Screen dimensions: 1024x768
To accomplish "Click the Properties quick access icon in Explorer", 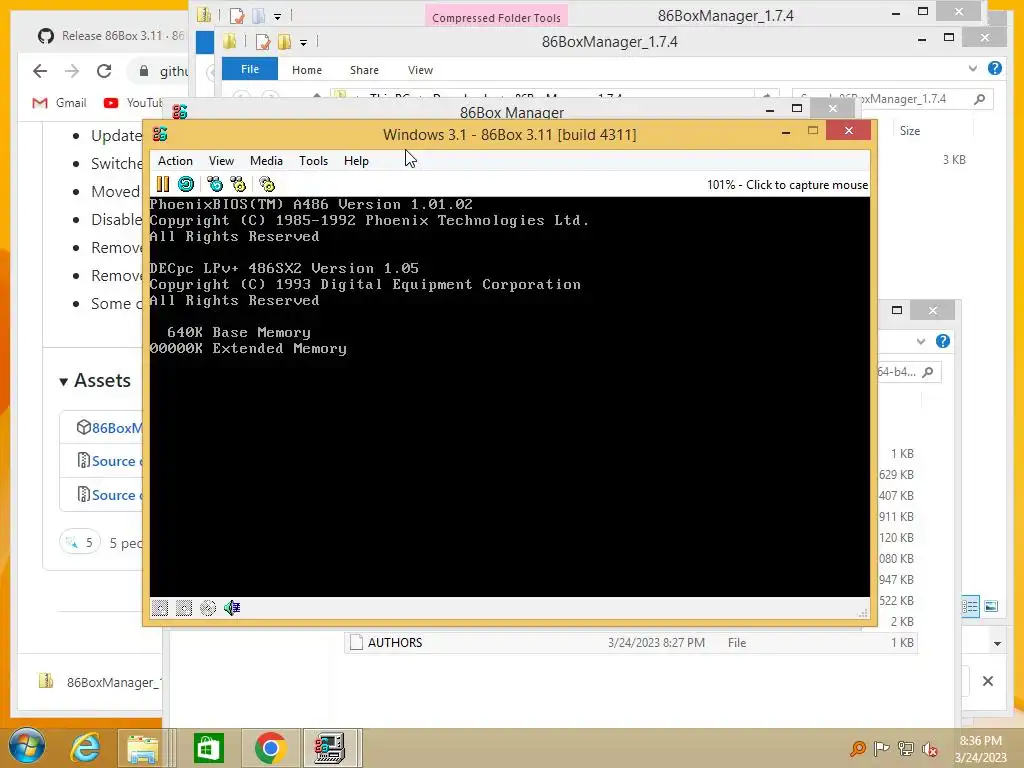I will click(263, 42).
